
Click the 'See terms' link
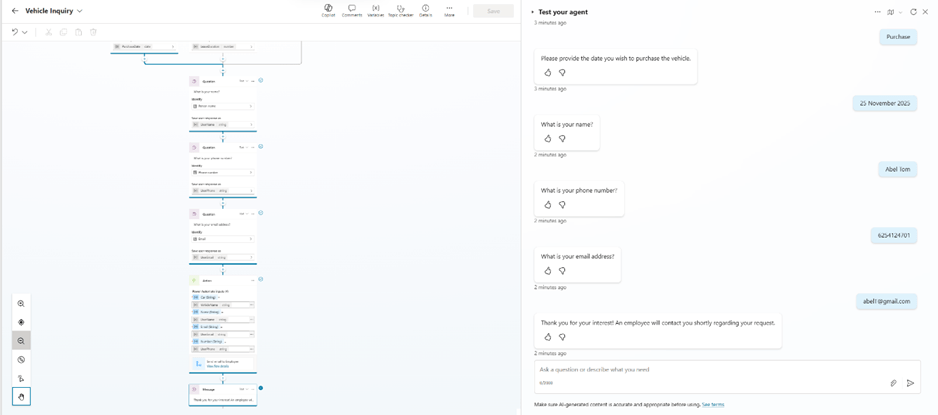tap(713, 404)
